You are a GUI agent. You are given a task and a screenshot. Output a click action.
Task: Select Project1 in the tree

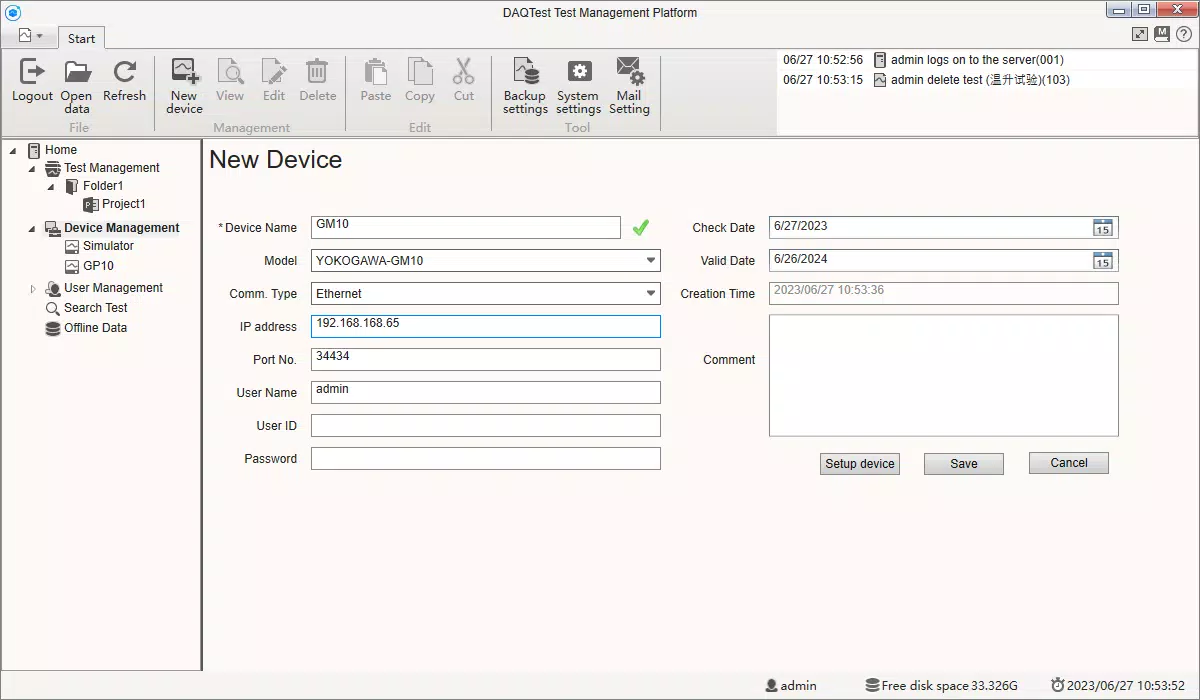pyautogui.click(x=124, y=204)
